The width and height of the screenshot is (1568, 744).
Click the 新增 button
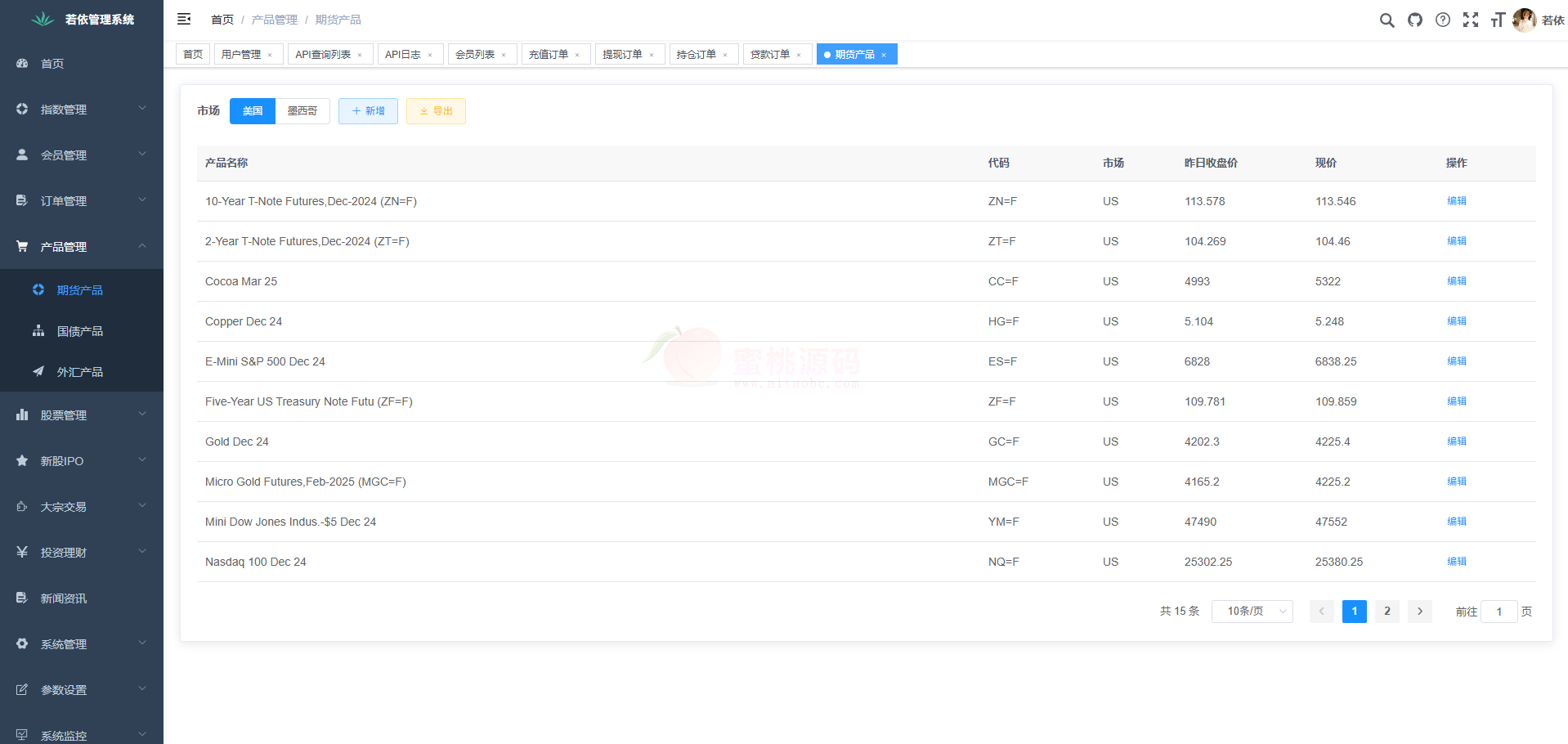(x=368, y=111)
